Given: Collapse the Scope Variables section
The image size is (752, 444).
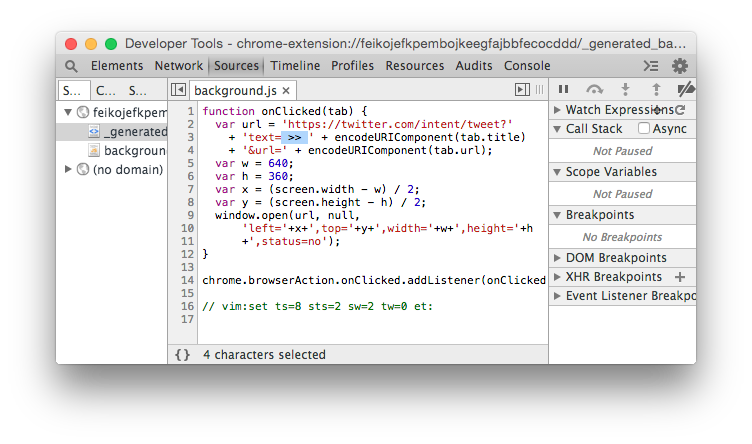Looking at the screenshot, I should point(558,172).
